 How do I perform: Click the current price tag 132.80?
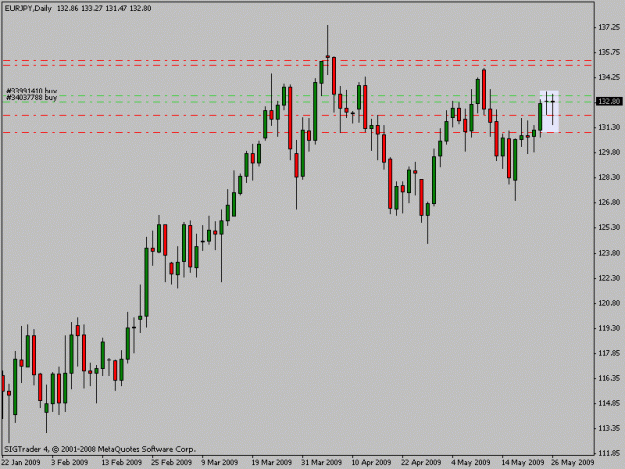[x=609, y=102]
